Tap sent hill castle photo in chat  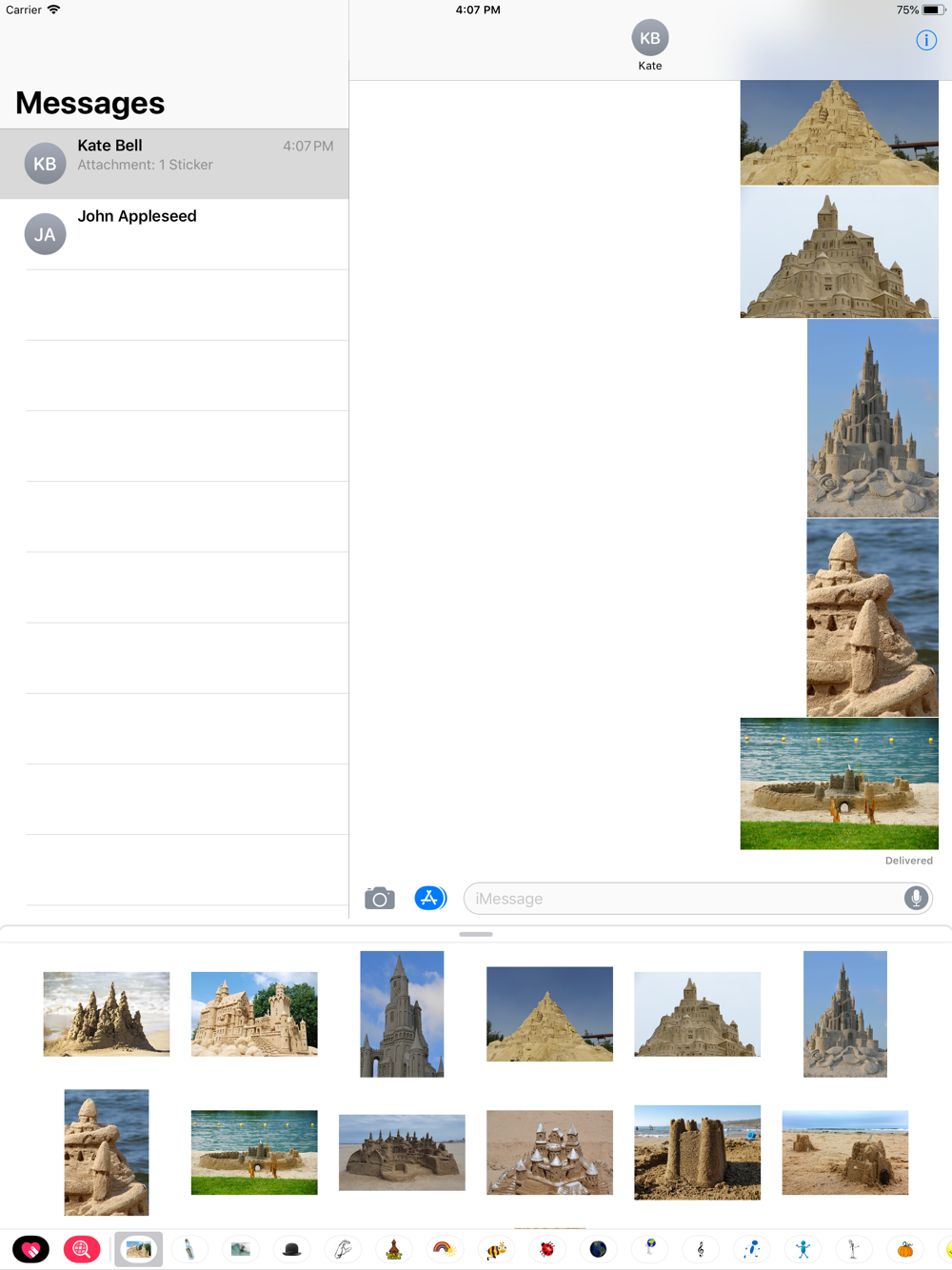pyautogui.click(x=840, y=252)
